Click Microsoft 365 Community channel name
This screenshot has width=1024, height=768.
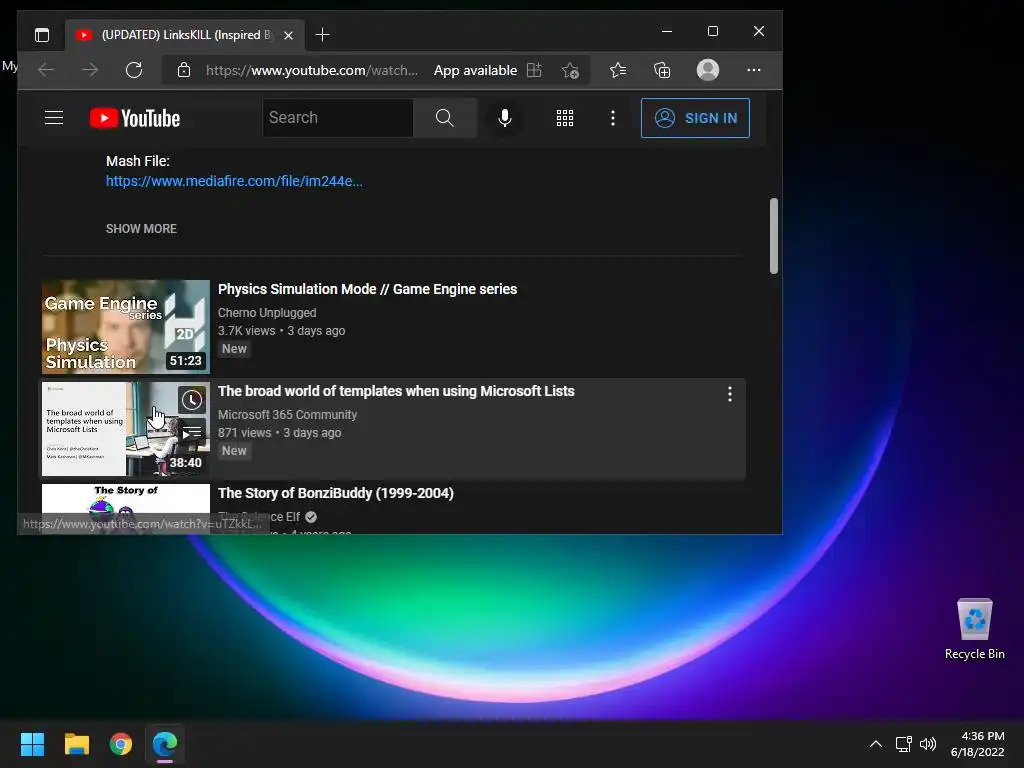tap(287, 415)
